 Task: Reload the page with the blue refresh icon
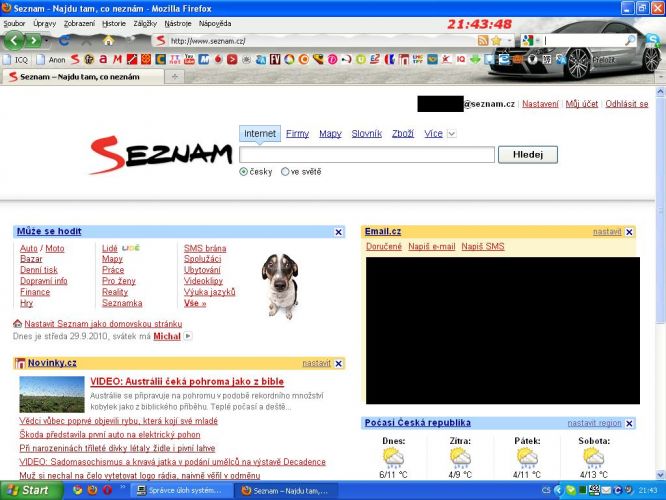(x=65, y=41)
